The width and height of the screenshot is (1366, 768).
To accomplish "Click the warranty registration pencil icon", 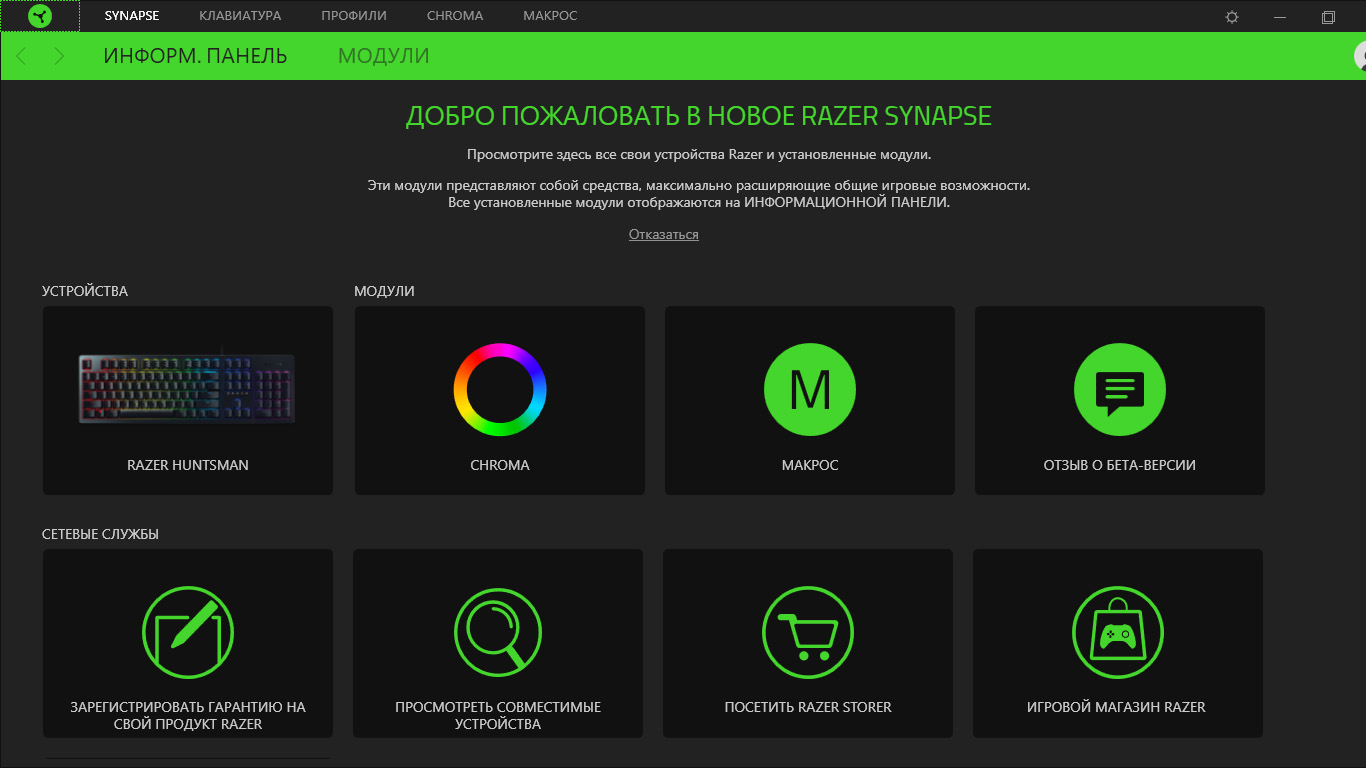I will click(188, 632).
